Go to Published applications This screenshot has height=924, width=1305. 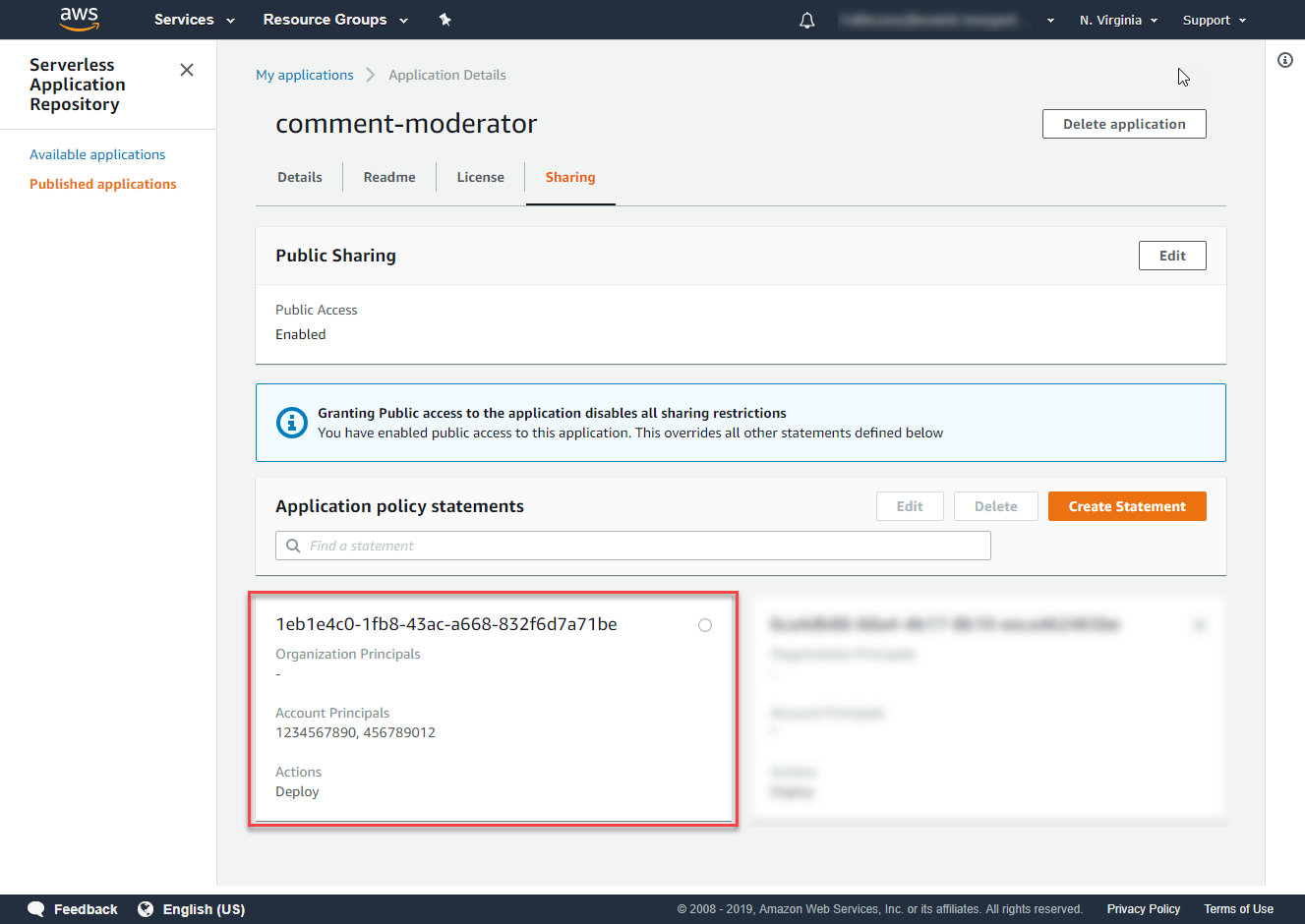(103, 184)
